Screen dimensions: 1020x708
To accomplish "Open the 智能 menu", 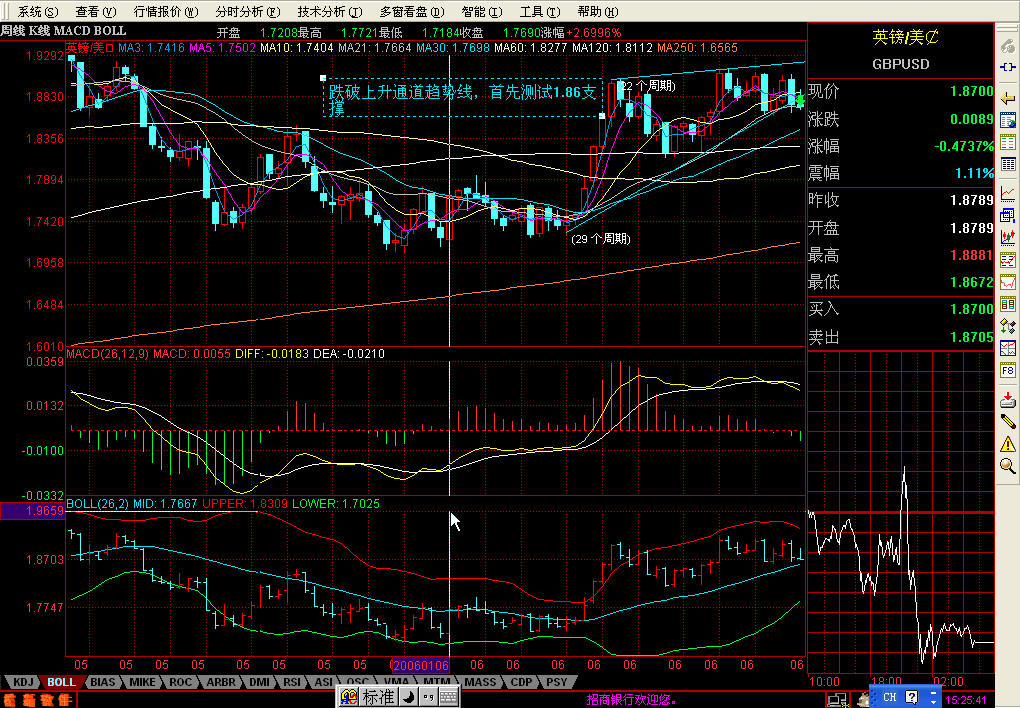I will coord(481,12).
